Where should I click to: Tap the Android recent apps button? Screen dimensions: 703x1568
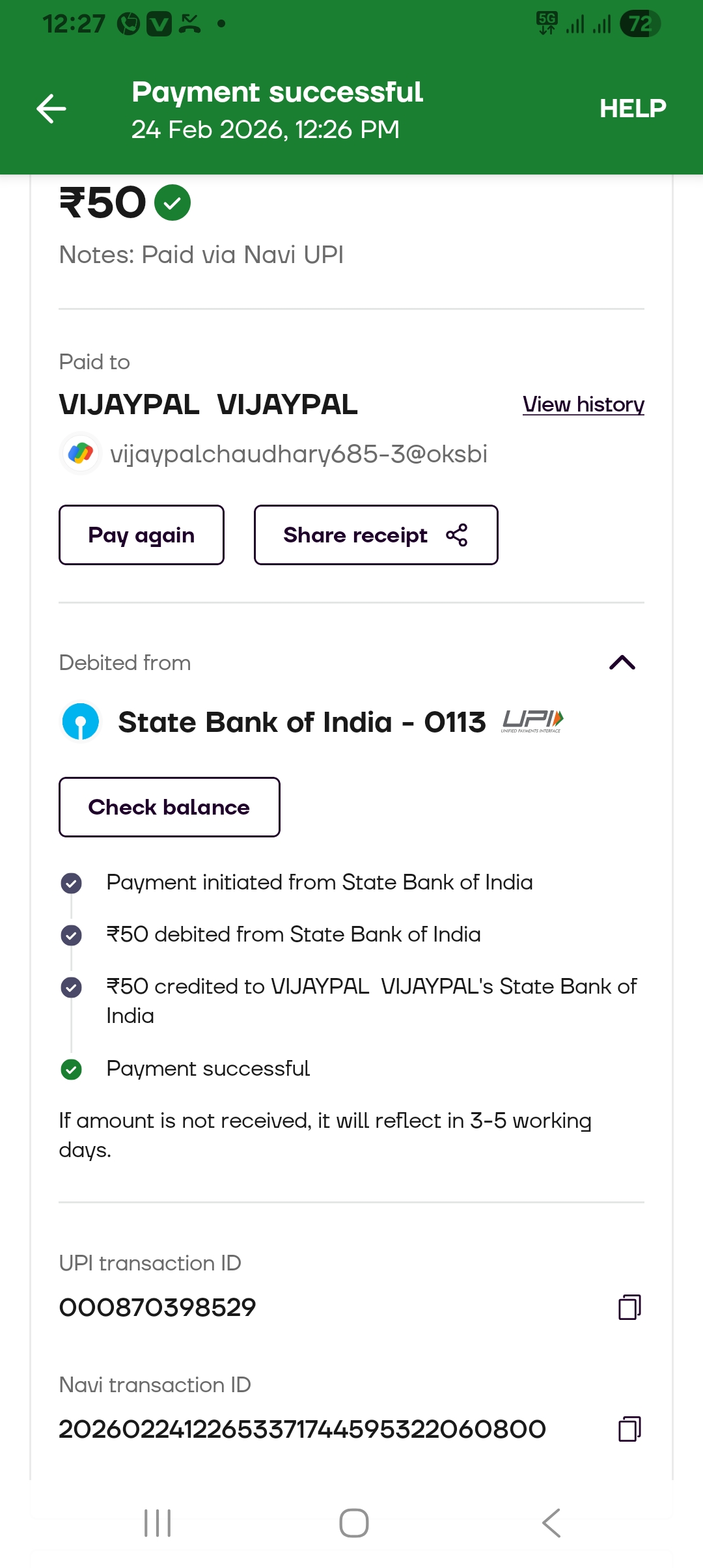(x=158, y=1523)
